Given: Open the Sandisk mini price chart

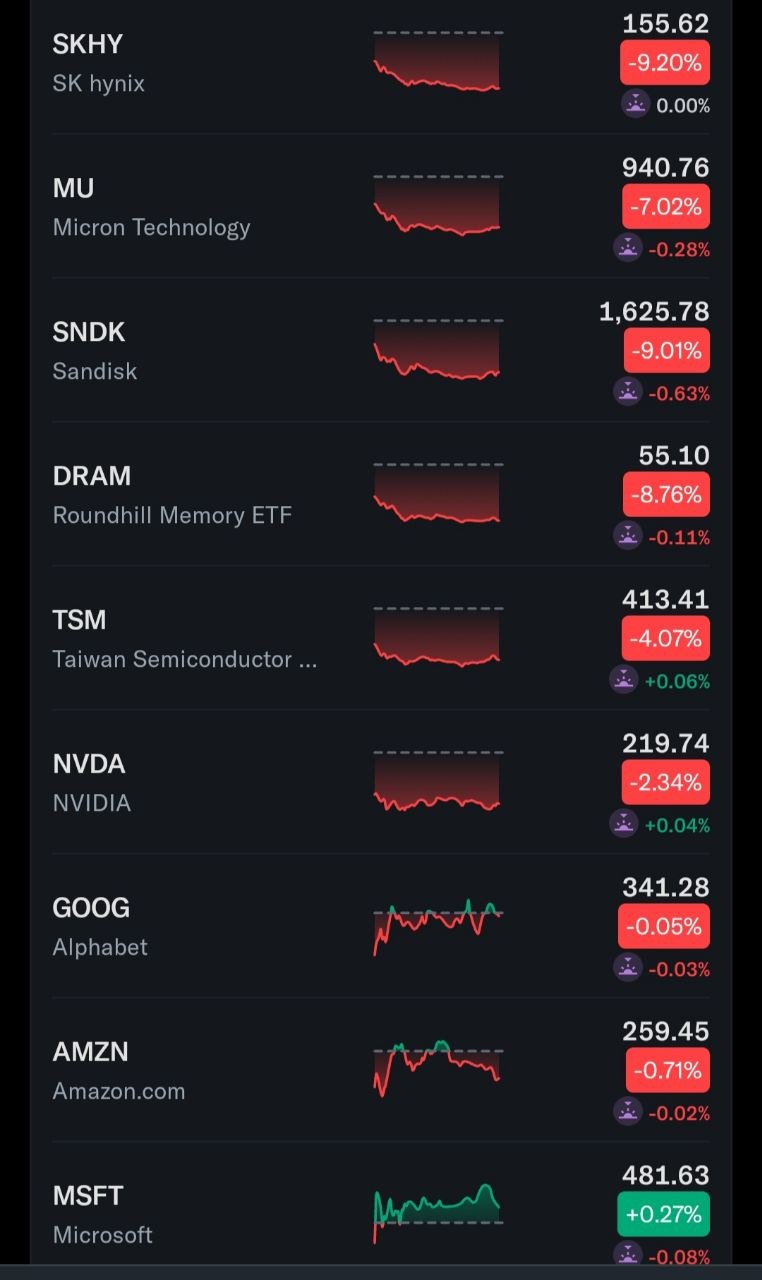Looking at the screenshot, I should coord(438,349).
